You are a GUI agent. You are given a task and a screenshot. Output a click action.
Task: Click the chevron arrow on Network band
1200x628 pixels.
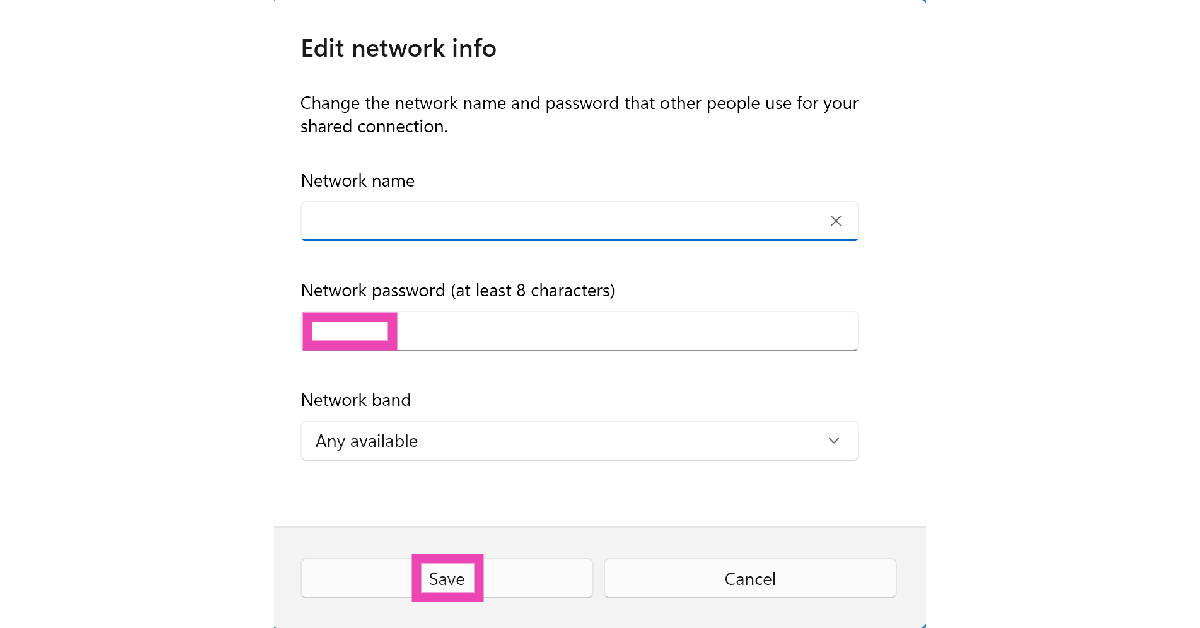834,441
